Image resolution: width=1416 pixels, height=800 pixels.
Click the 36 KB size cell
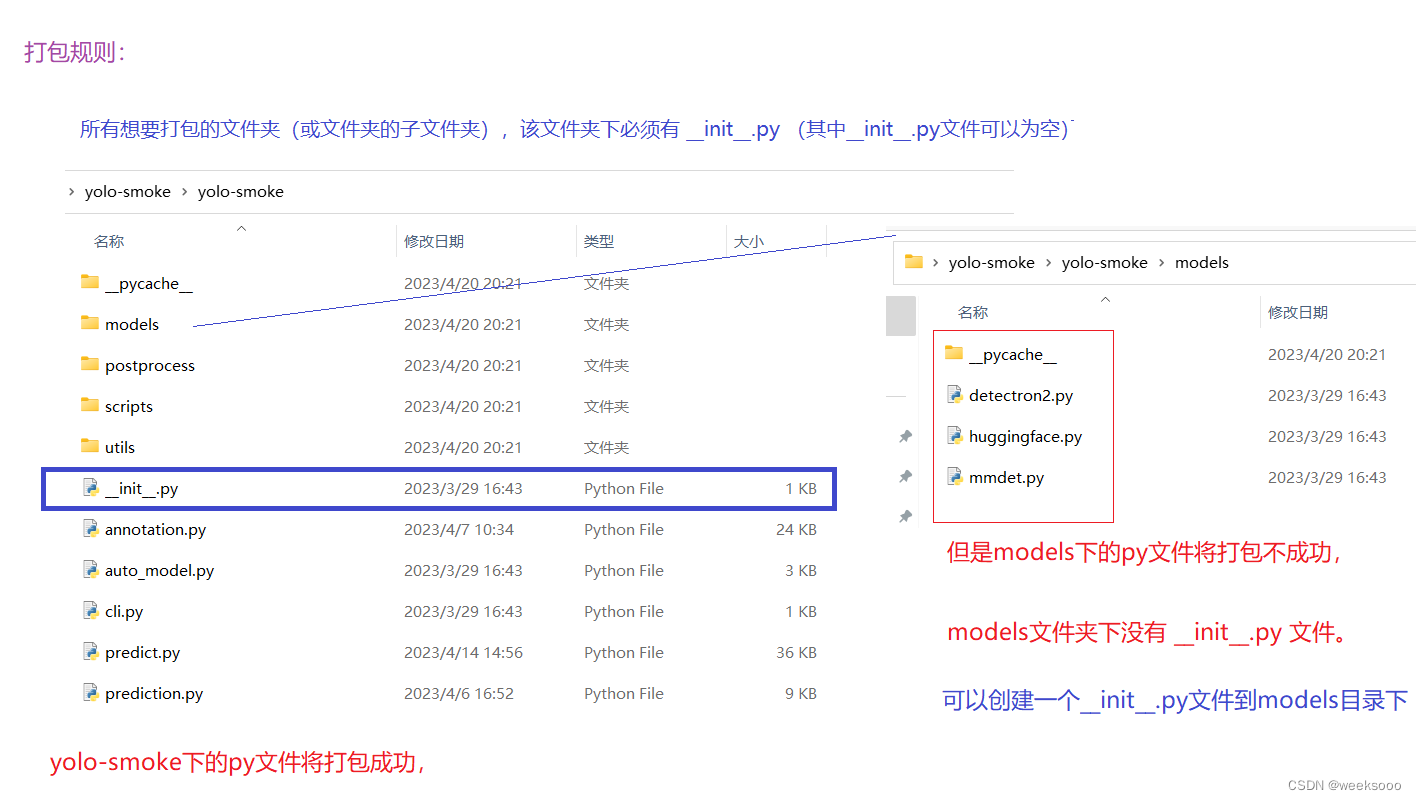pos(796,652)
